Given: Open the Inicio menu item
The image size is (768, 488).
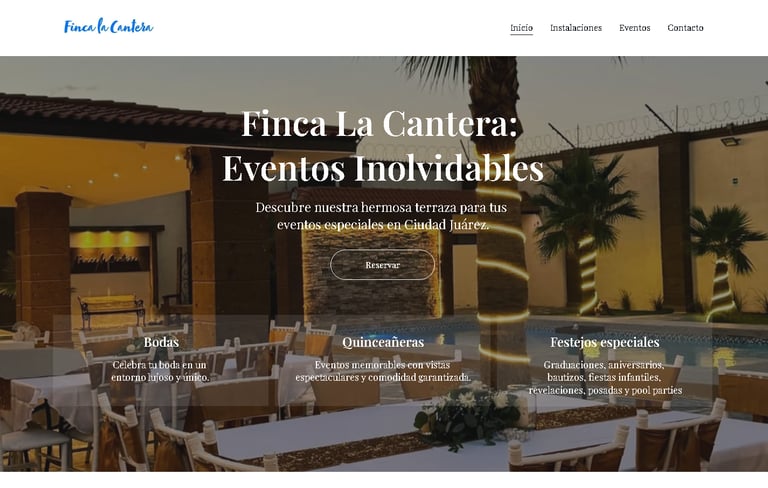Looking at the screenshot, I should (x=521, y=28).
